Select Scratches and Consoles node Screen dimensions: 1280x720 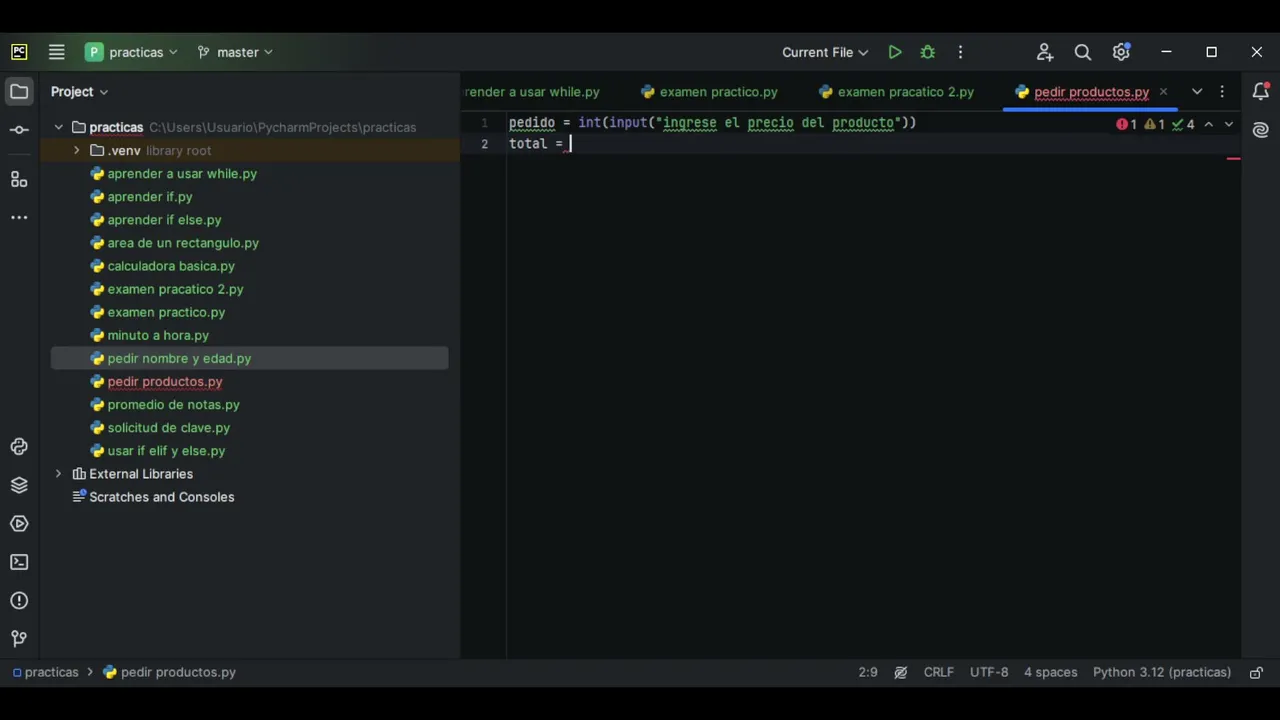161,497
